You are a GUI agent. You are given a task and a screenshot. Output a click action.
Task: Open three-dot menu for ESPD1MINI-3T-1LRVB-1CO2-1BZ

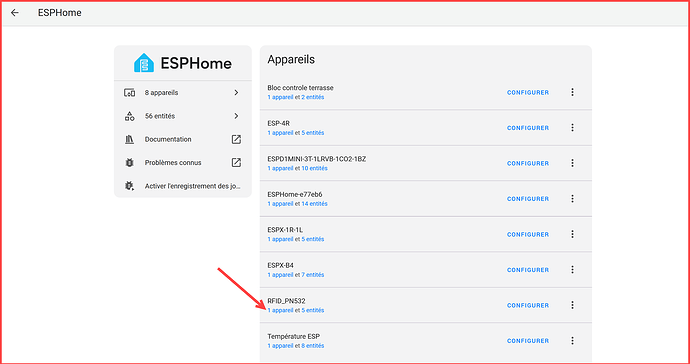pyautogui.click(x=573, y=163)
